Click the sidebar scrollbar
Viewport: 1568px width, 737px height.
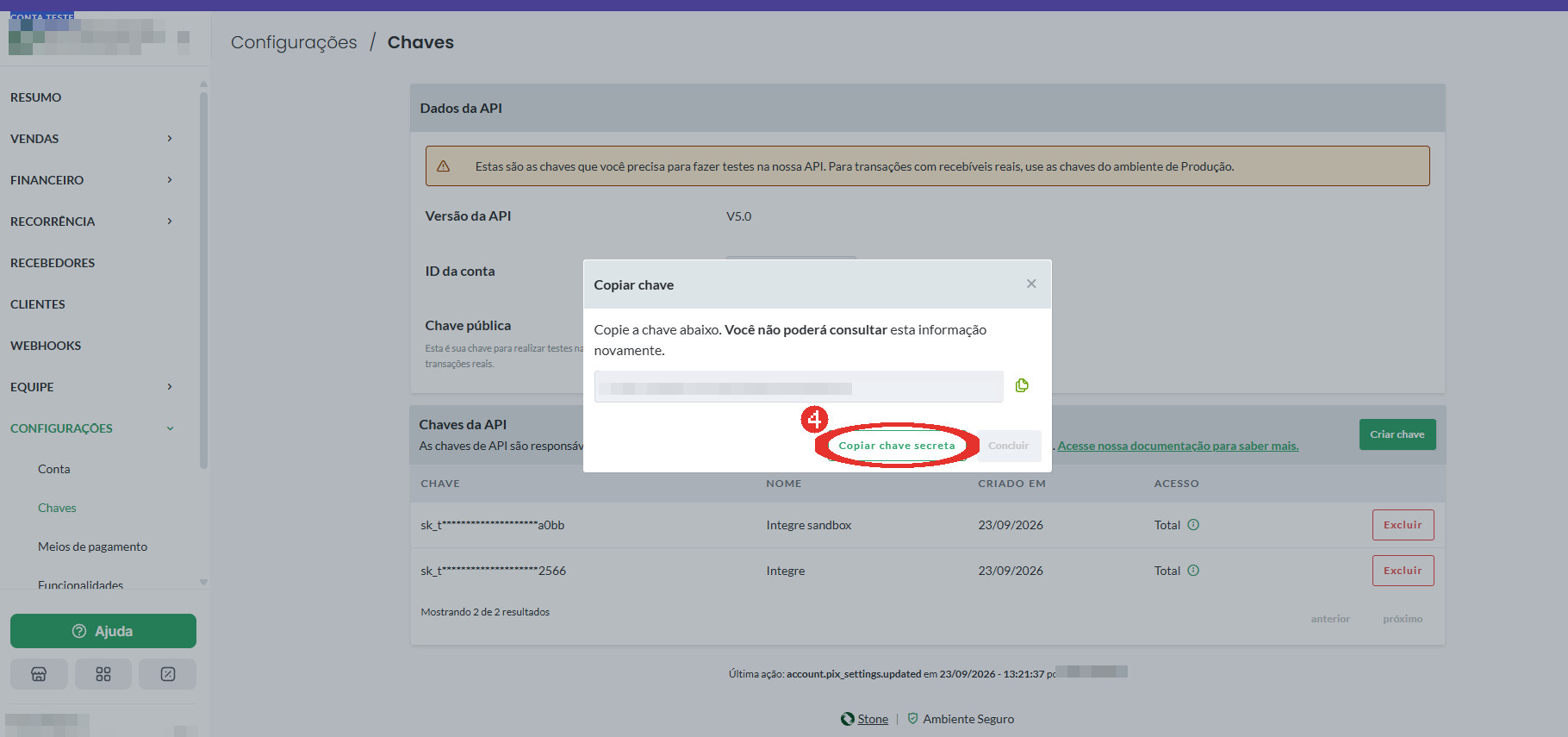coord(203,280)
